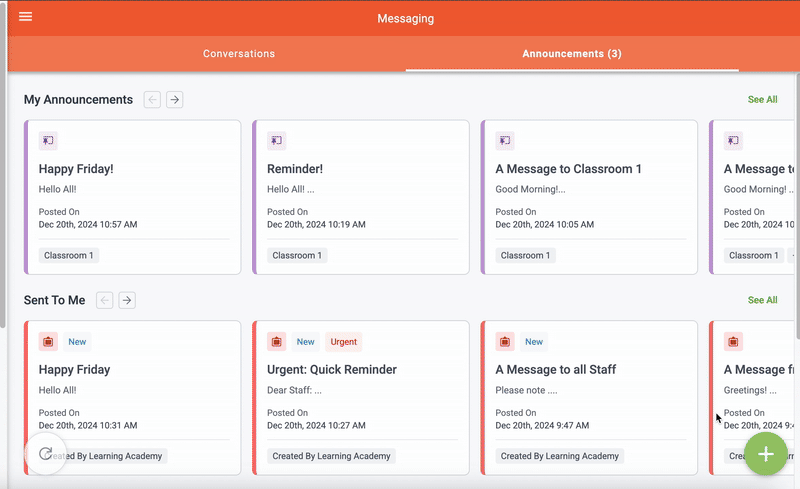800x489 pixels.
Task: Go to next My Announcements cards
Action: (174, 100)
